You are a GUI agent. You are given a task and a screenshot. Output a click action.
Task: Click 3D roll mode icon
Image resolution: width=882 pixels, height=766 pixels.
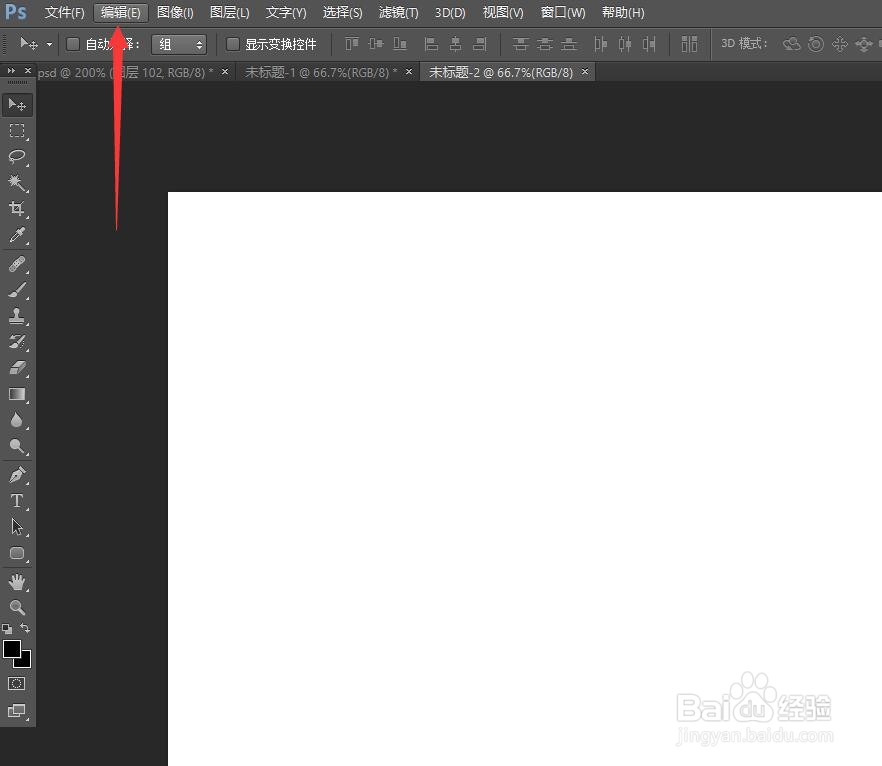[816, 44]
